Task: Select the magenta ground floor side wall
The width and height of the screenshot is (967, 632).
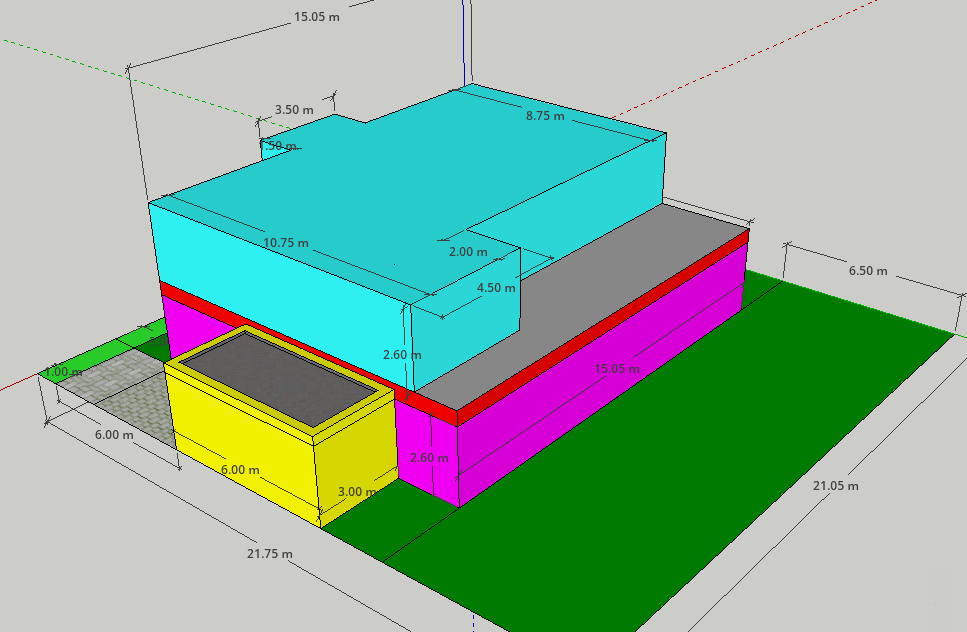Action: [x=600, y=400]
